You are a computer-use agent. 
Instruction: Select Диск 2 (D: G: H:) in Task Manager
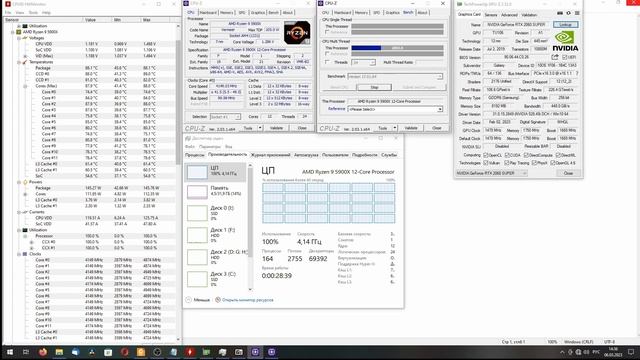click(x=216, y=257)
